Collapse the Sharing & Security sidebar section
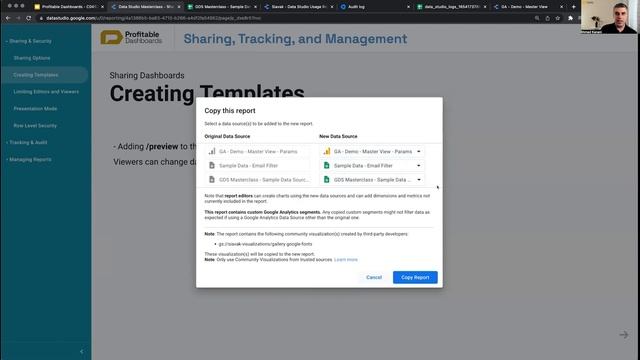The height and width of the screenshot is (360, 640). [29, 41]
